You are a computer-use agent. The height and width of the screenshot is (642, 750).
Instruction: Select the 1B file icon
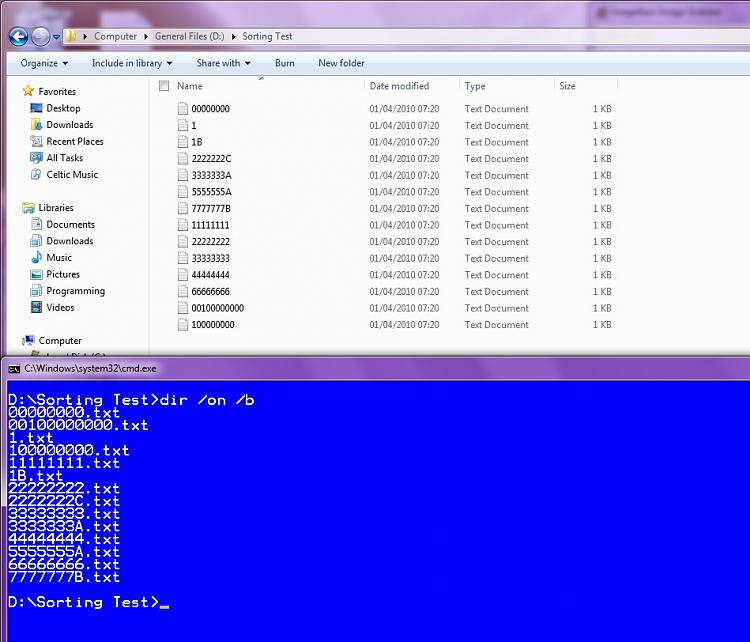tap(183, 142)
